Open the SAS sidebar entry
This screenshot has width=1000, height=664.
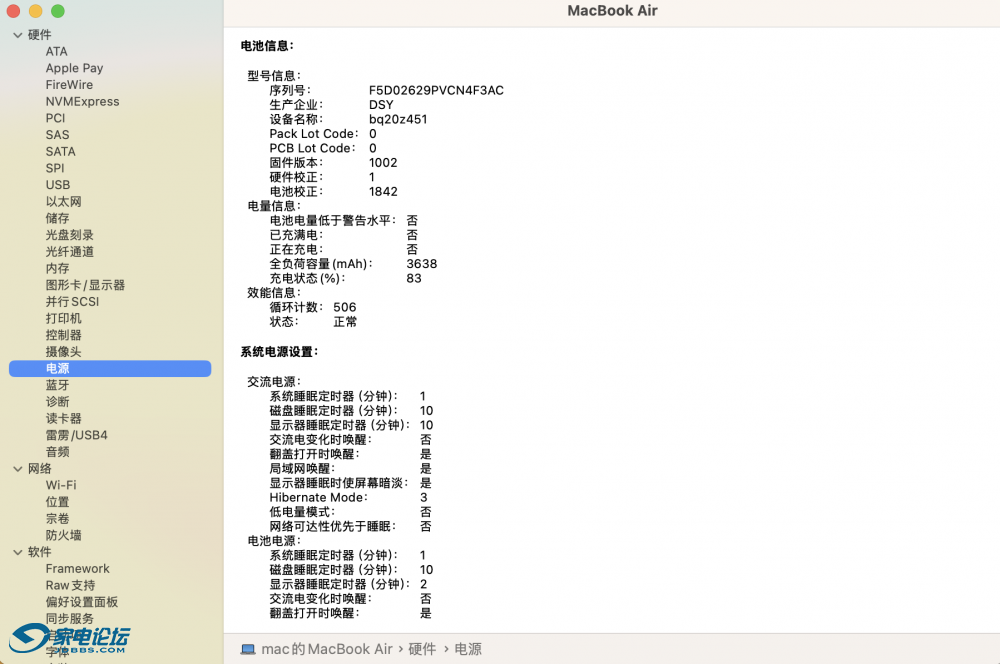coord(57,135)
